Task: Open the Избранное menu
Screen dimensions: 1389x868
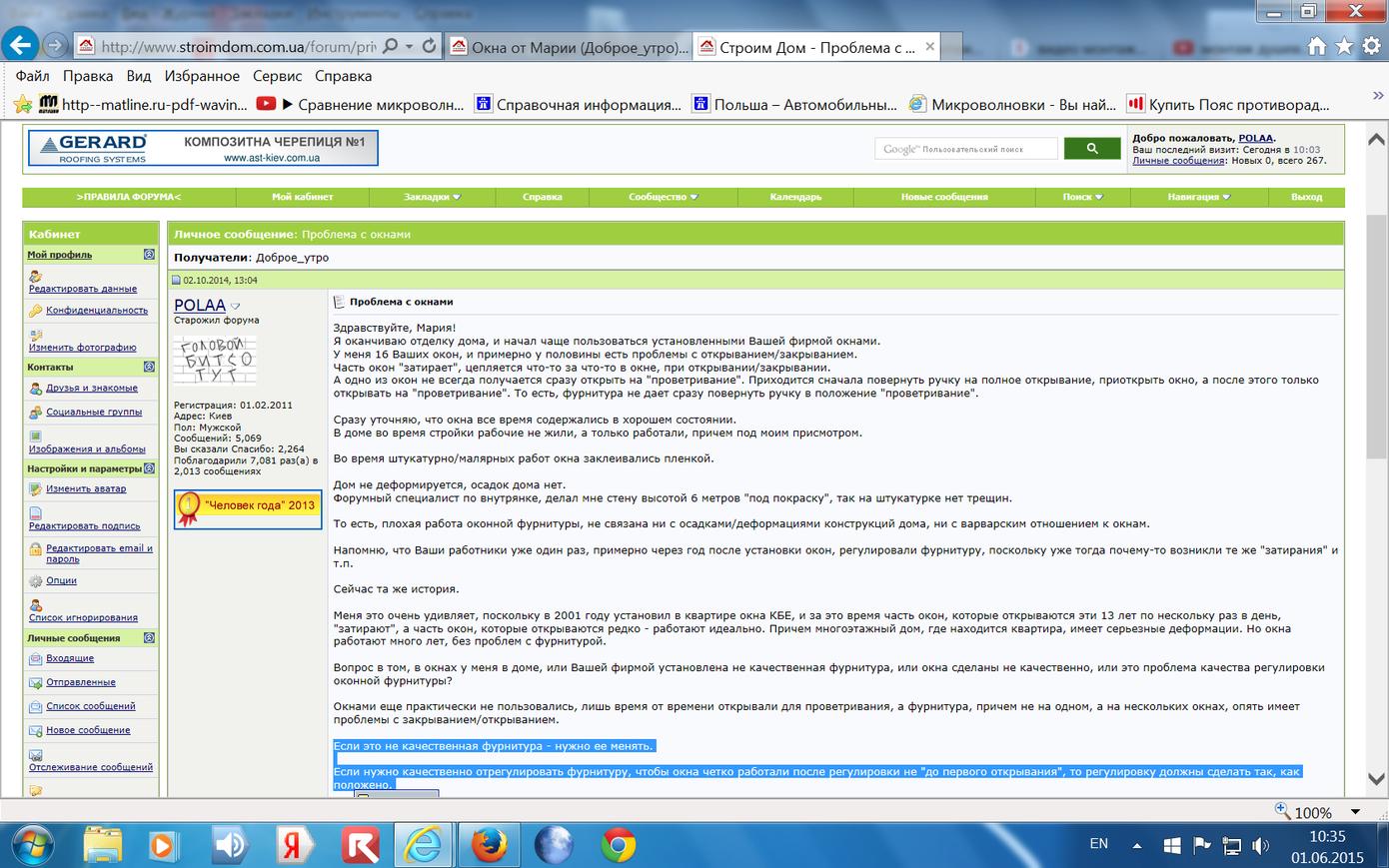Action: (202, 76)
